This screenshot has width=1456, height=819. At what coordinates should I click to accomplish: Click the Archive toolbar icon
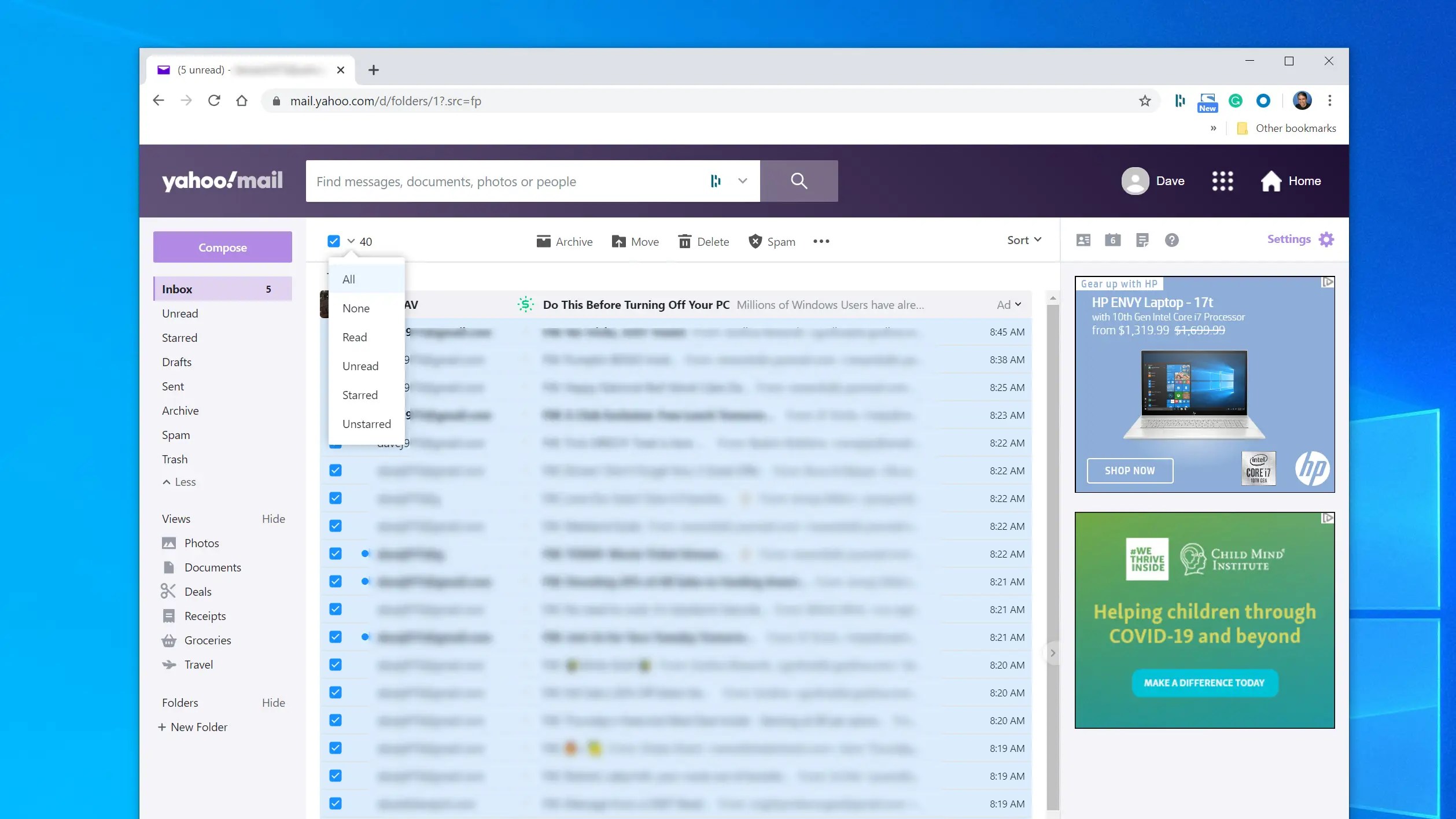(x=543, y=241)
